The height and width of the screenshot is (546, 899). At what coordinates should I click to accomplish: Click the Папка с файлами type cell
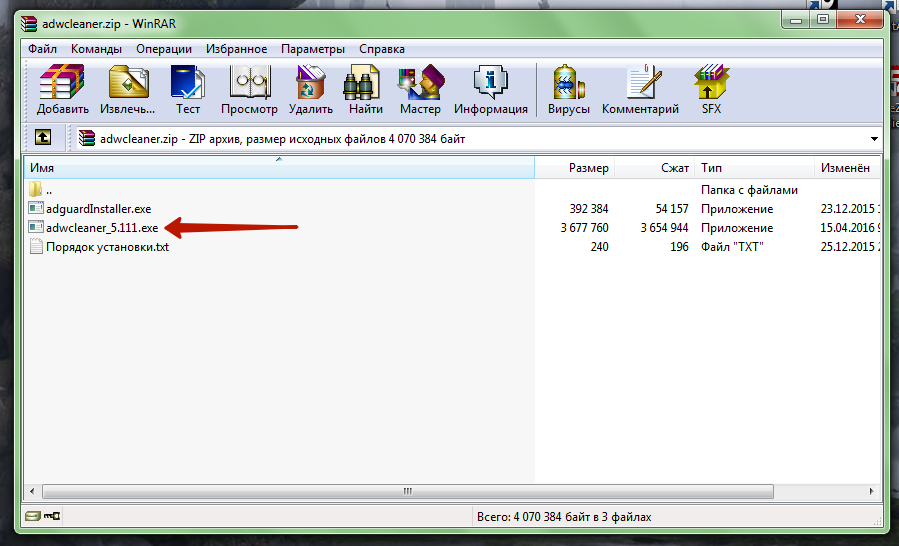[x=749, y=190]
